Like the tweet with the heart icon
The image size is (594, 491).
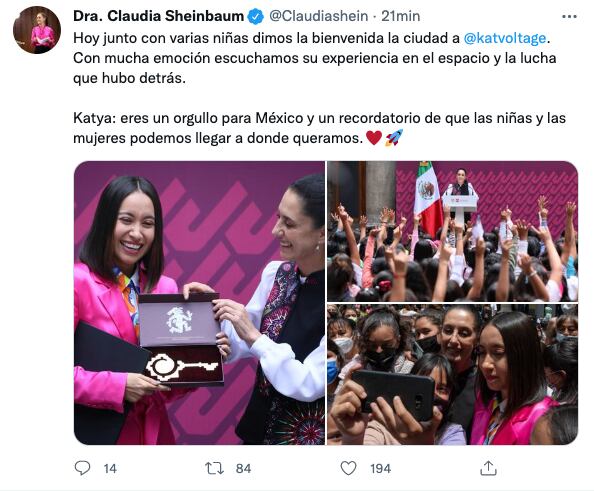coord(348,468)
